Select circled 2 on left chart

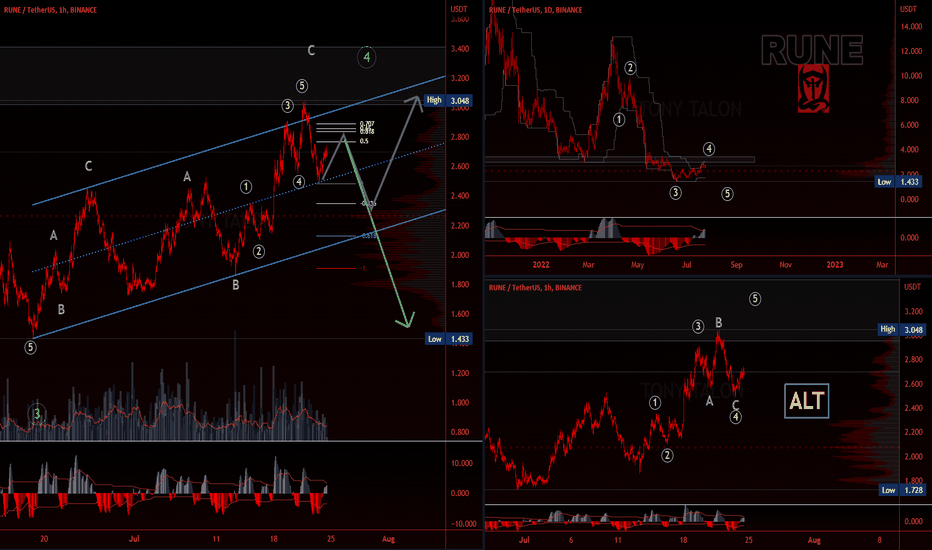click(x=259, y=252)
